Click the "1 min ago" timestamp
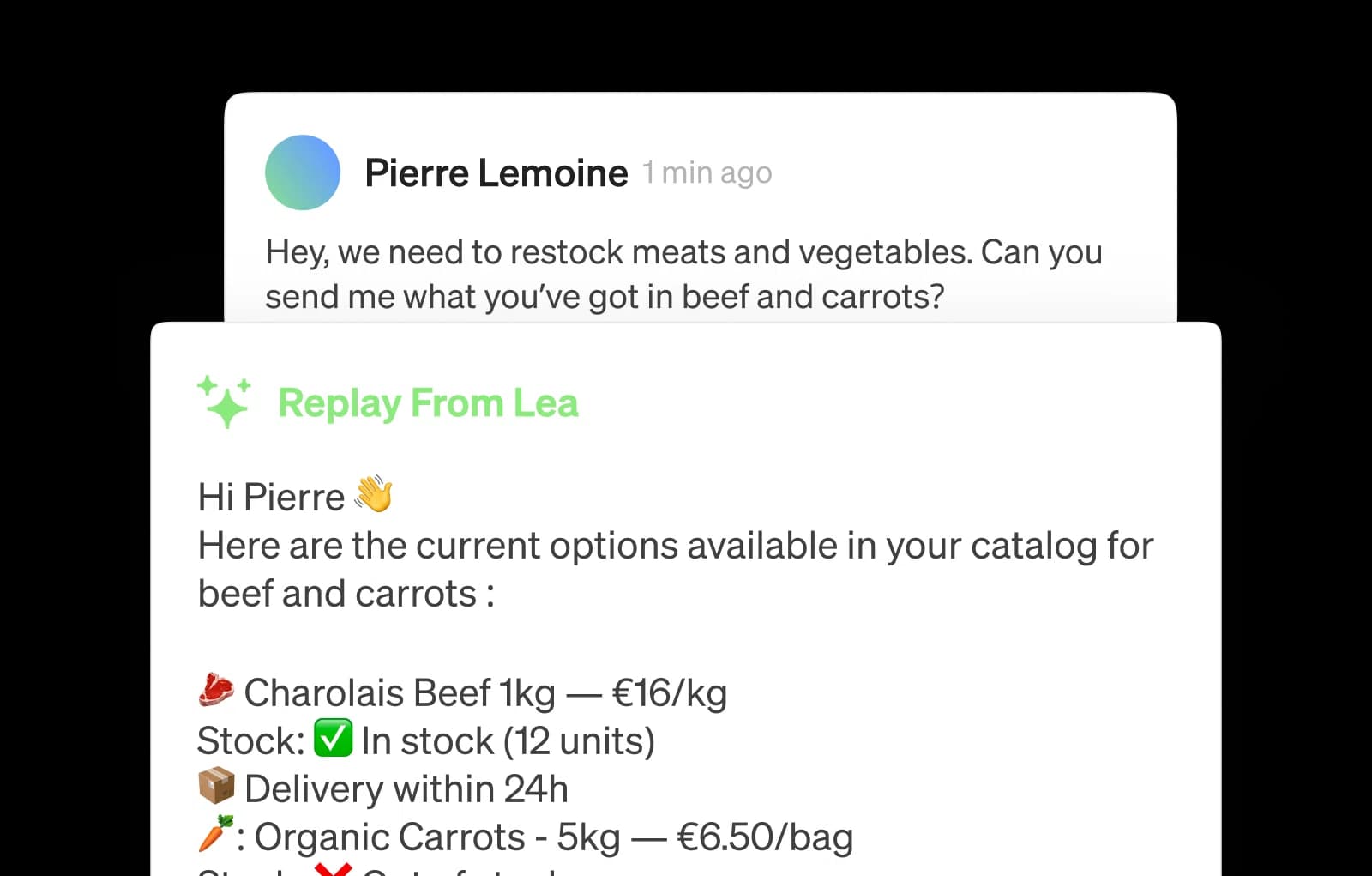 [707, 173]
